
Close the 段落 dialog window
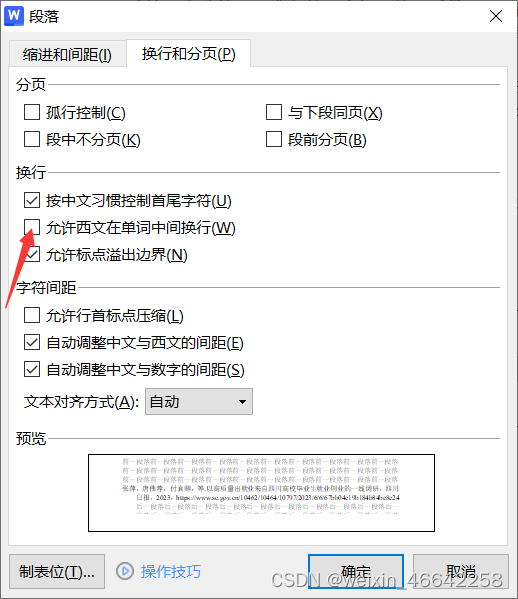pos(496,16)
